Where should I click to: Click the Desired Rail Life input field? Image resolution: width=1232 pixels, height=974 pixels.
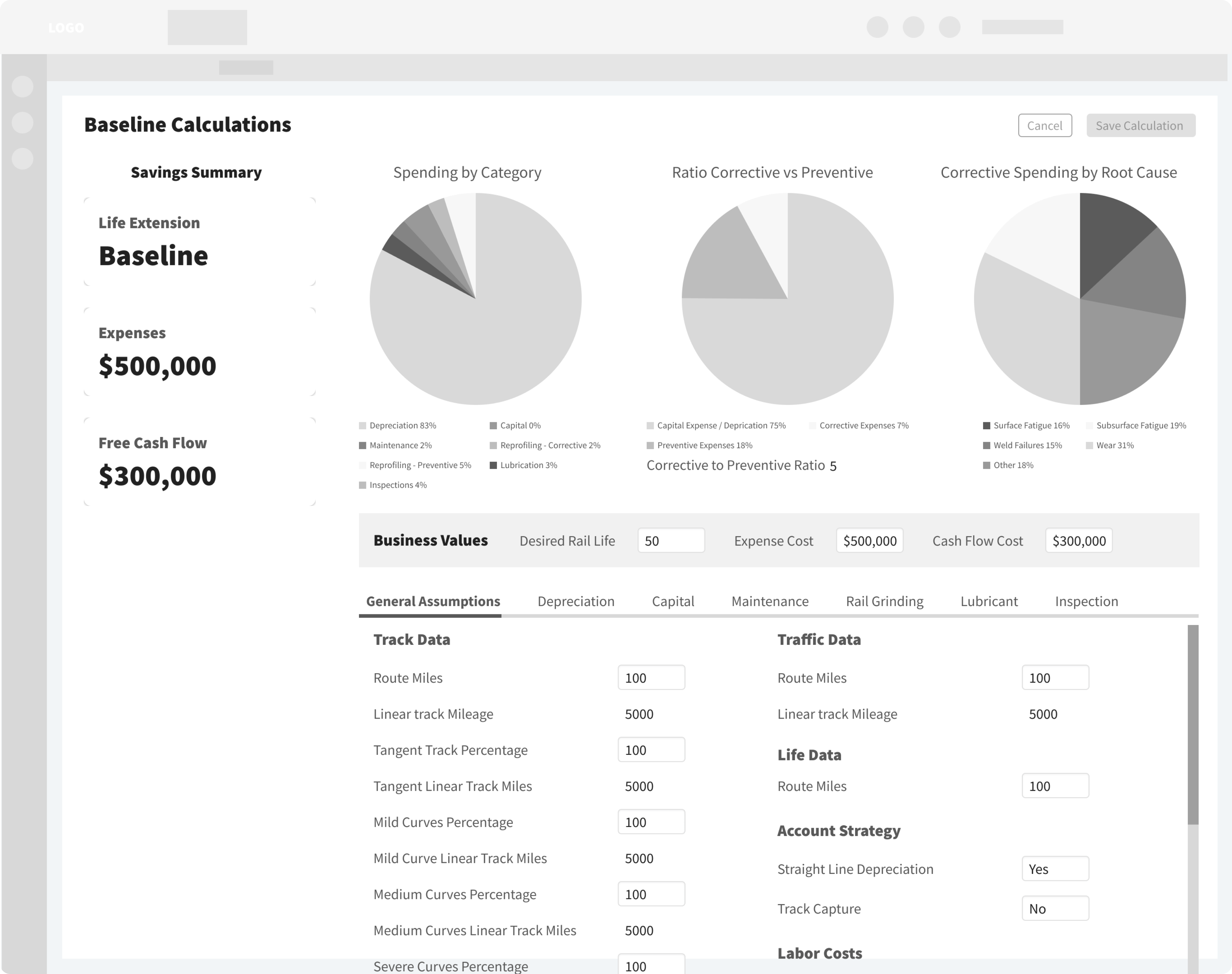tap(671, 541)
